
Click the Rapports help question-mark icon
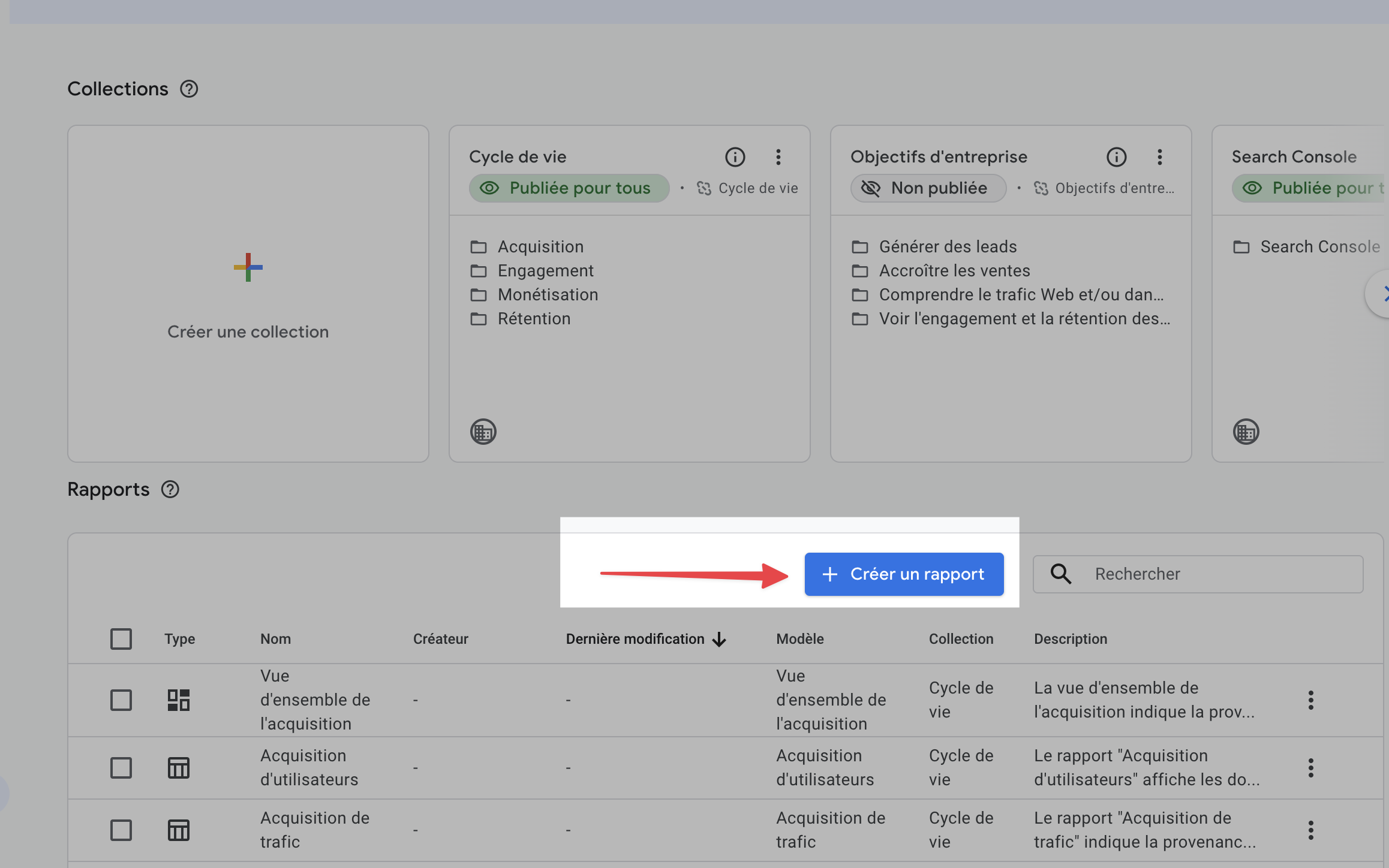coord(170,489)
